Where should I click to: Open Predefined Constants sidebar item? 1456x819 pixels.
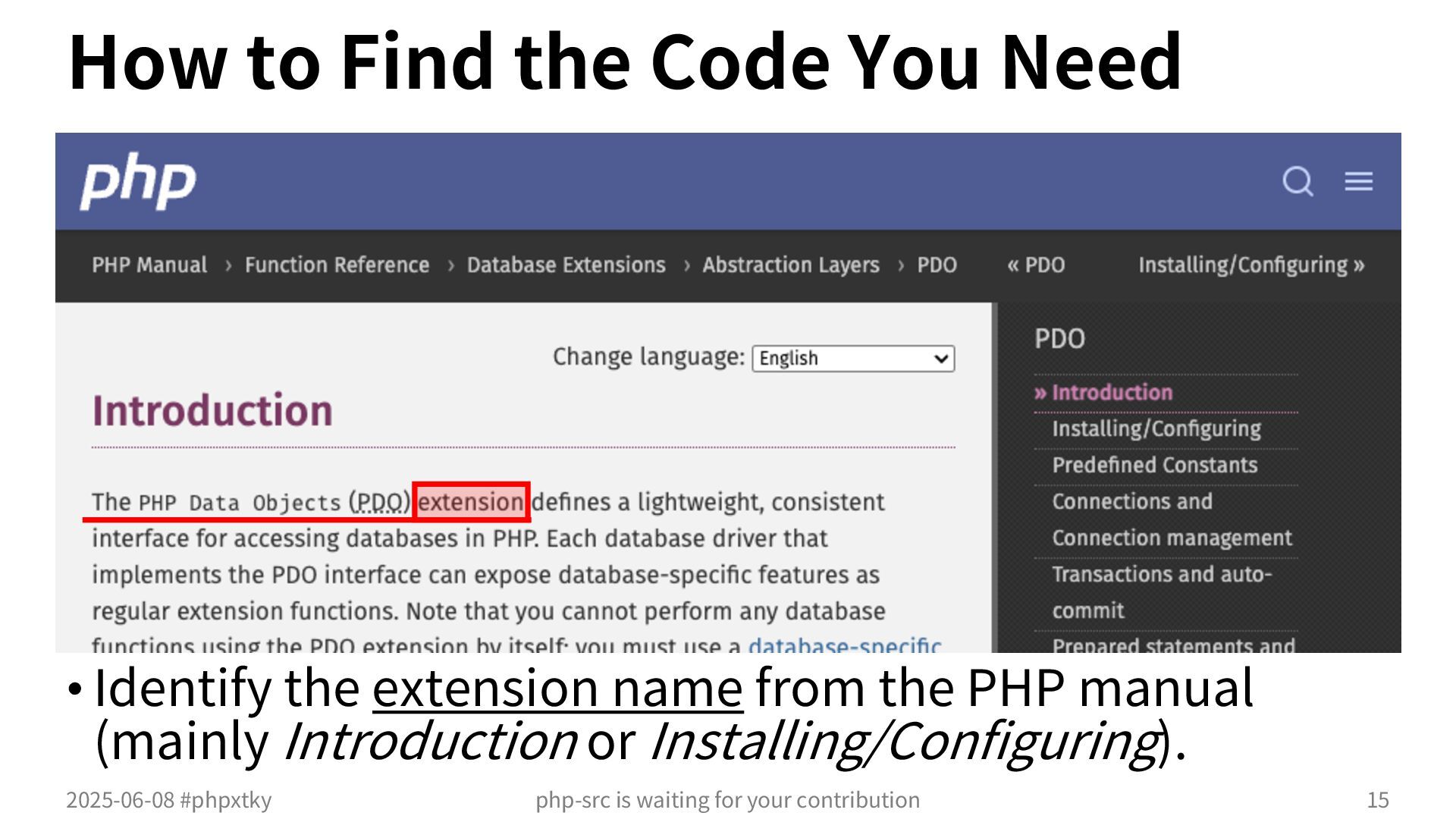[x=1154, y=465]
